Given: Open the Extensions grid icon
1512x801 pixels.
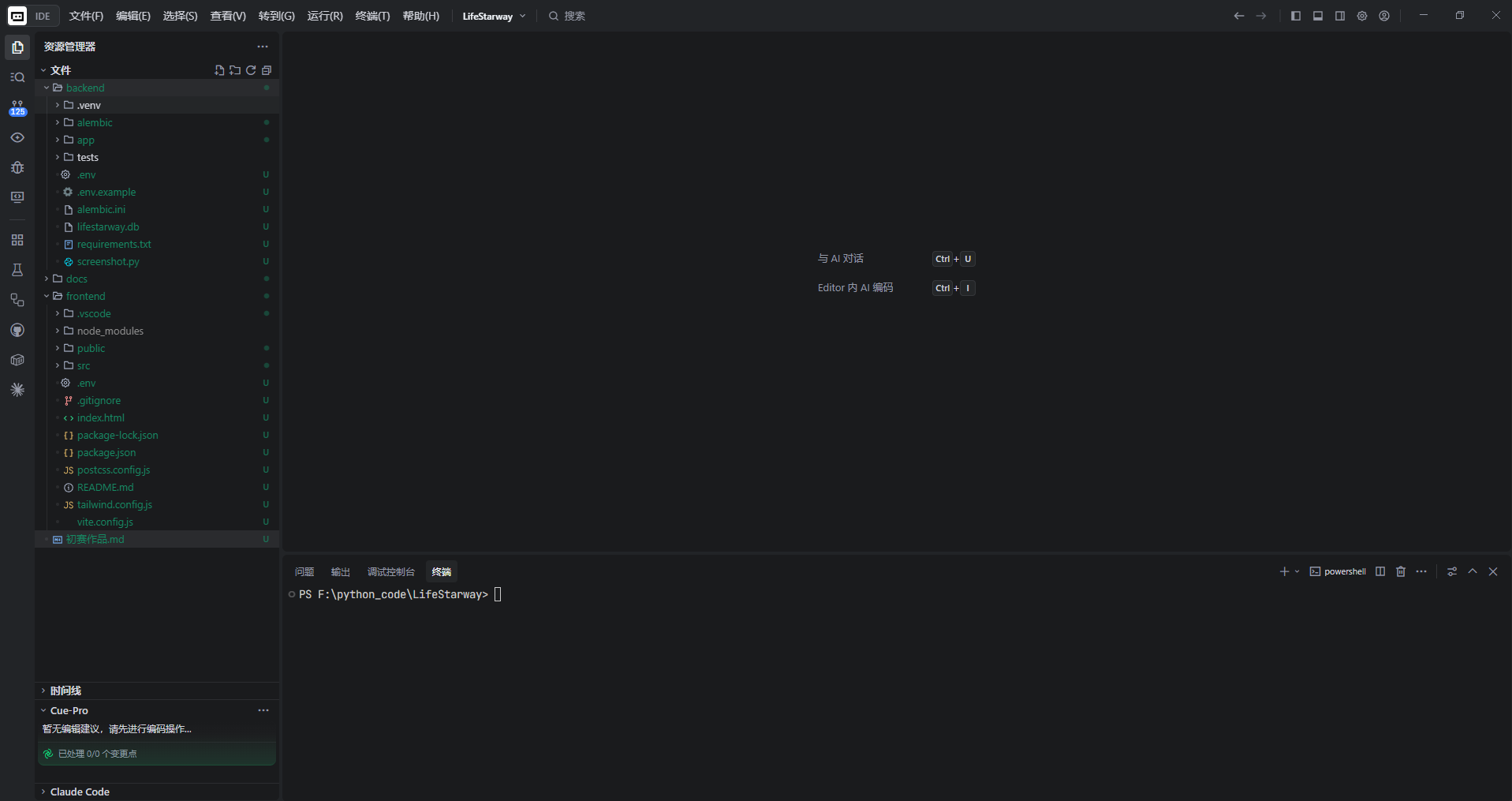Looking at the screenshot, I should (x=17, y=240).
